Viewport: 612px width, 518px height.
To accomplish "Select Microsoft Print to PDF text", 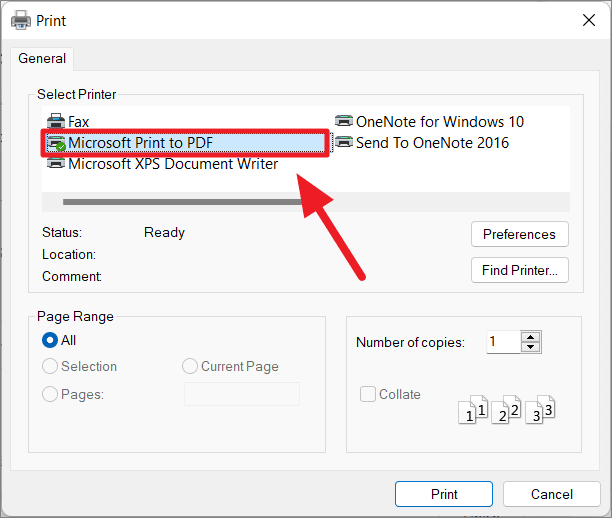I will [x=141, y=143].
